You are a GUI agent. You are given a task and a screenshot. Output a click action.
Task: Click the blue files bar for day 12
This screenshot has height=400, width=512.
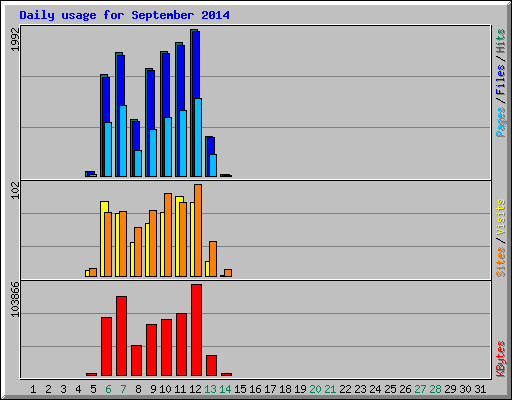click(196, 65)
